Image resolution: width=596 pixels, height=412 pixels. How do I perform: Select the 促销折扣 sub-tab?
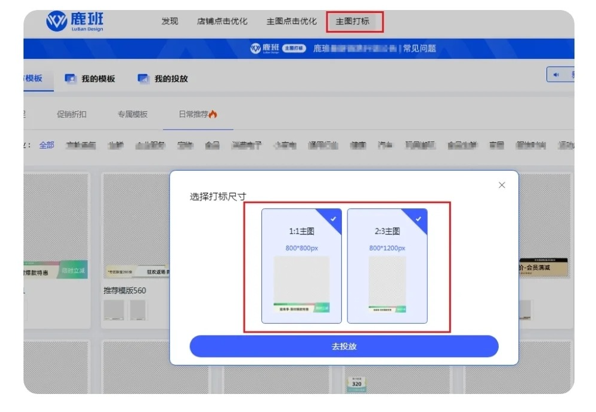[71, 114]
